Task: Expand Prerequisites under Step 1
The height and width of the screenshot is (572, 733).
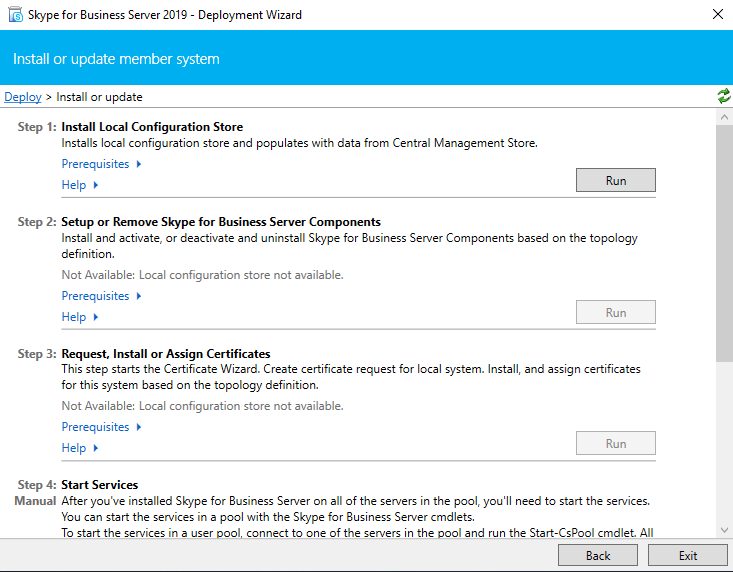Action: tap(101, 164)
